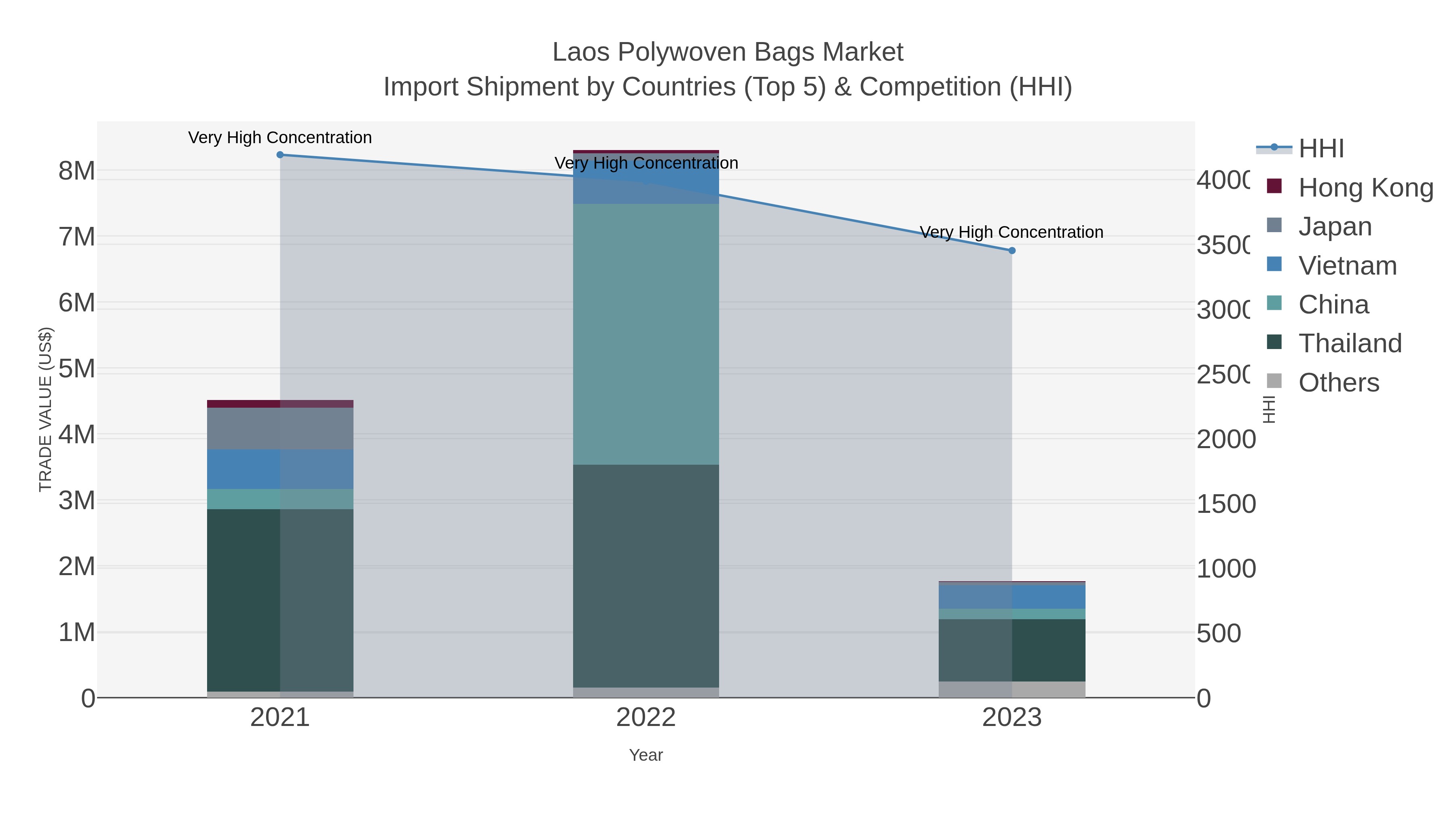This screenshot has width=1456, height=819.
Task: Click the 2023 HHI data point marker
Action: (x=1012, y=250)
